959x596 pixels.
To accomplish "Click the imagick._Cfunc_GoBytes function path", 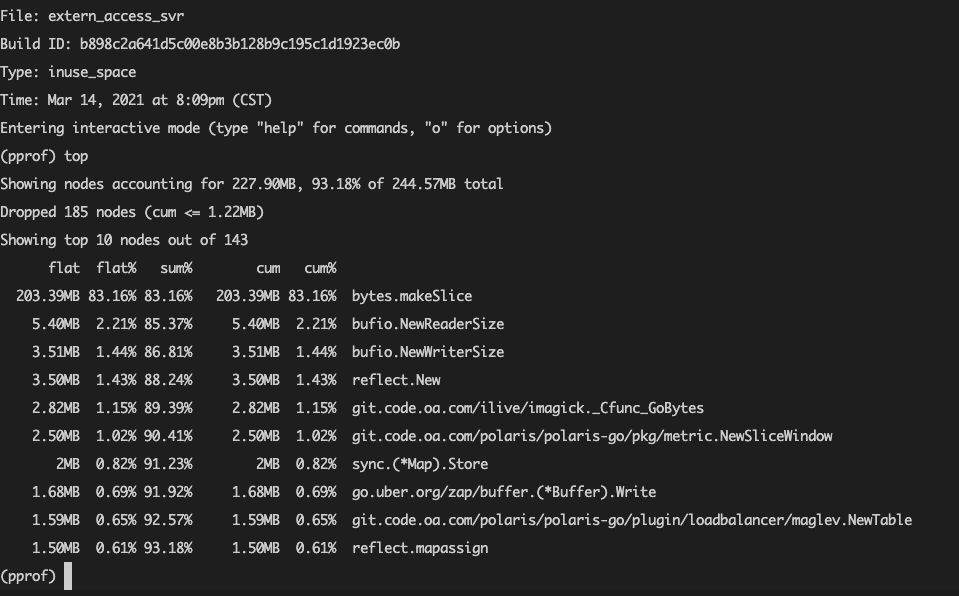I will [527, 408].
